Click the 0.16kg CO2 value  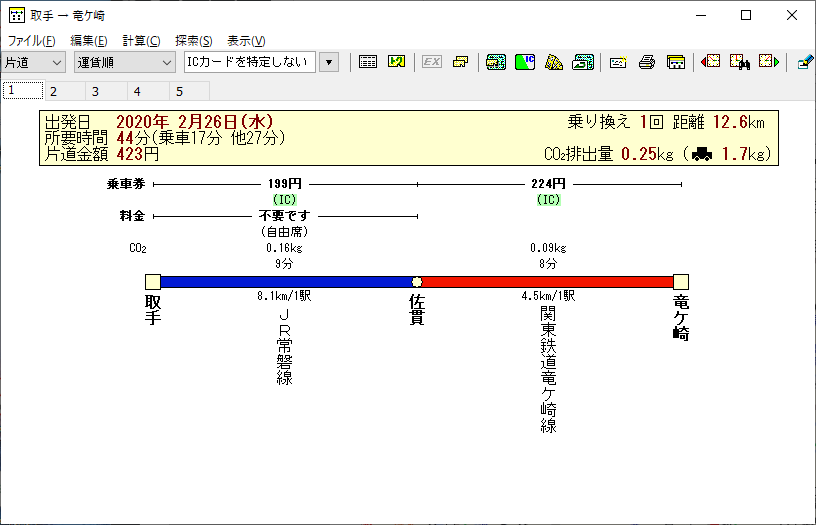[x=284, y=248]
